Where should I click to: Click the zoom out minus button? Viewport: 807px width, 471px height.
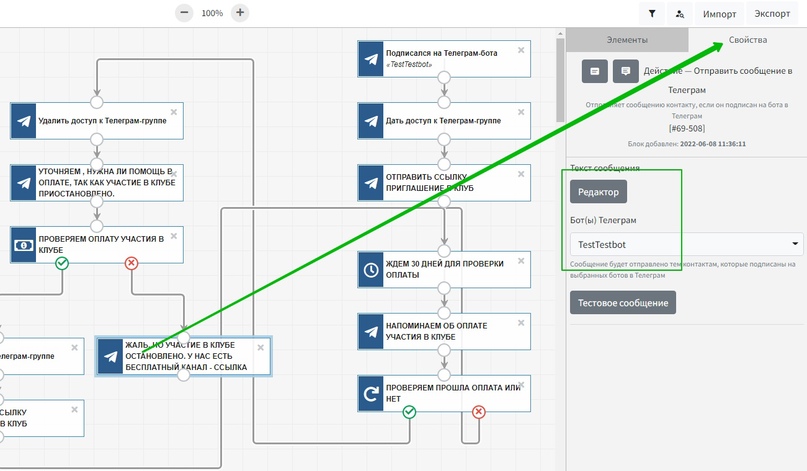pyautogui.click(x=184, y=13)
